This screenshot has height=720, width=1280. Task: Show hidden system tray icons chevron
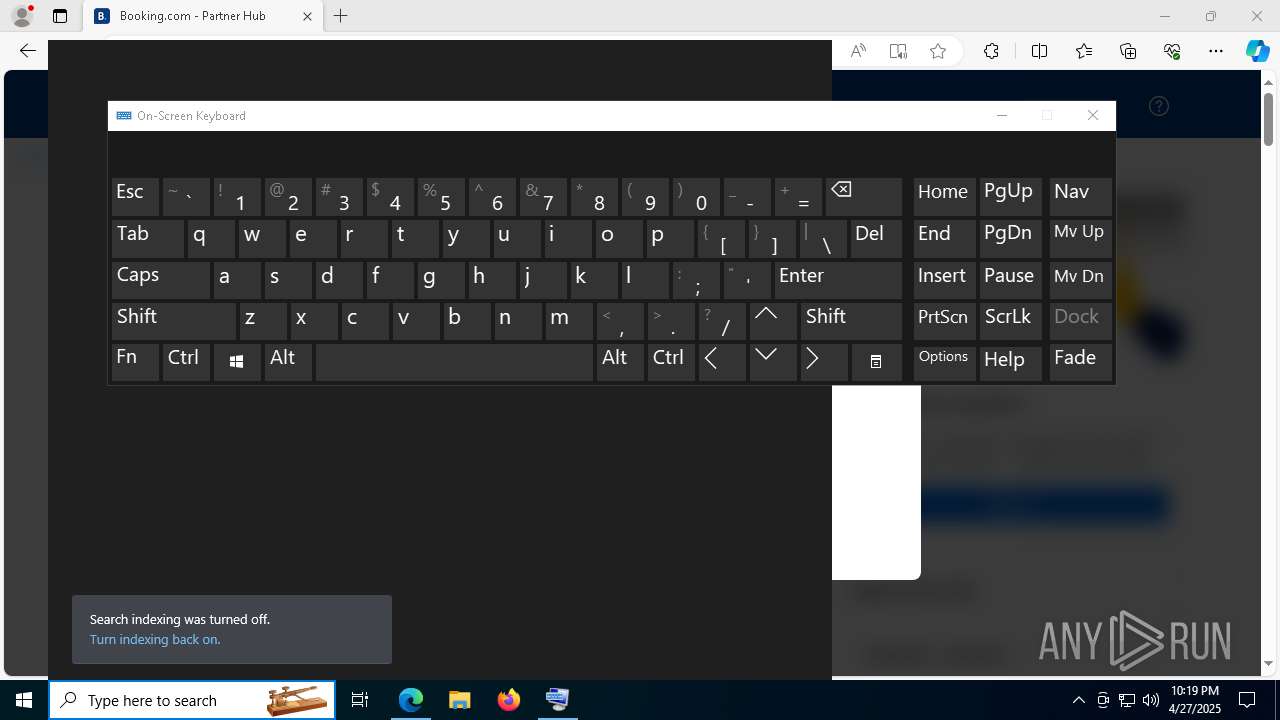[x=1078, y=700]
